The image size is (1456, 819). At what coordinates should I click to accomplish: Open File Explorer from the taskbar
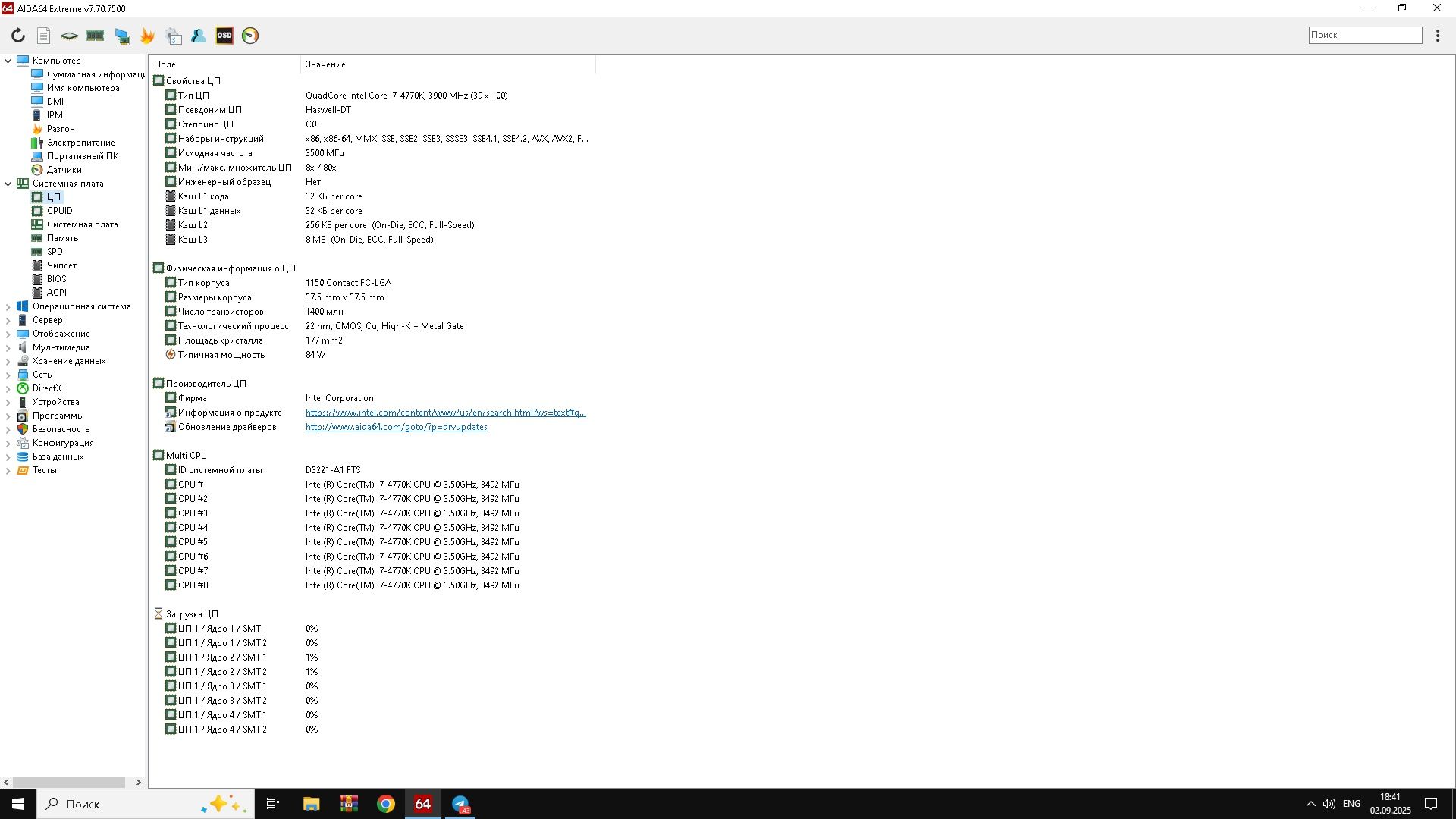click(x=311, y=804)
